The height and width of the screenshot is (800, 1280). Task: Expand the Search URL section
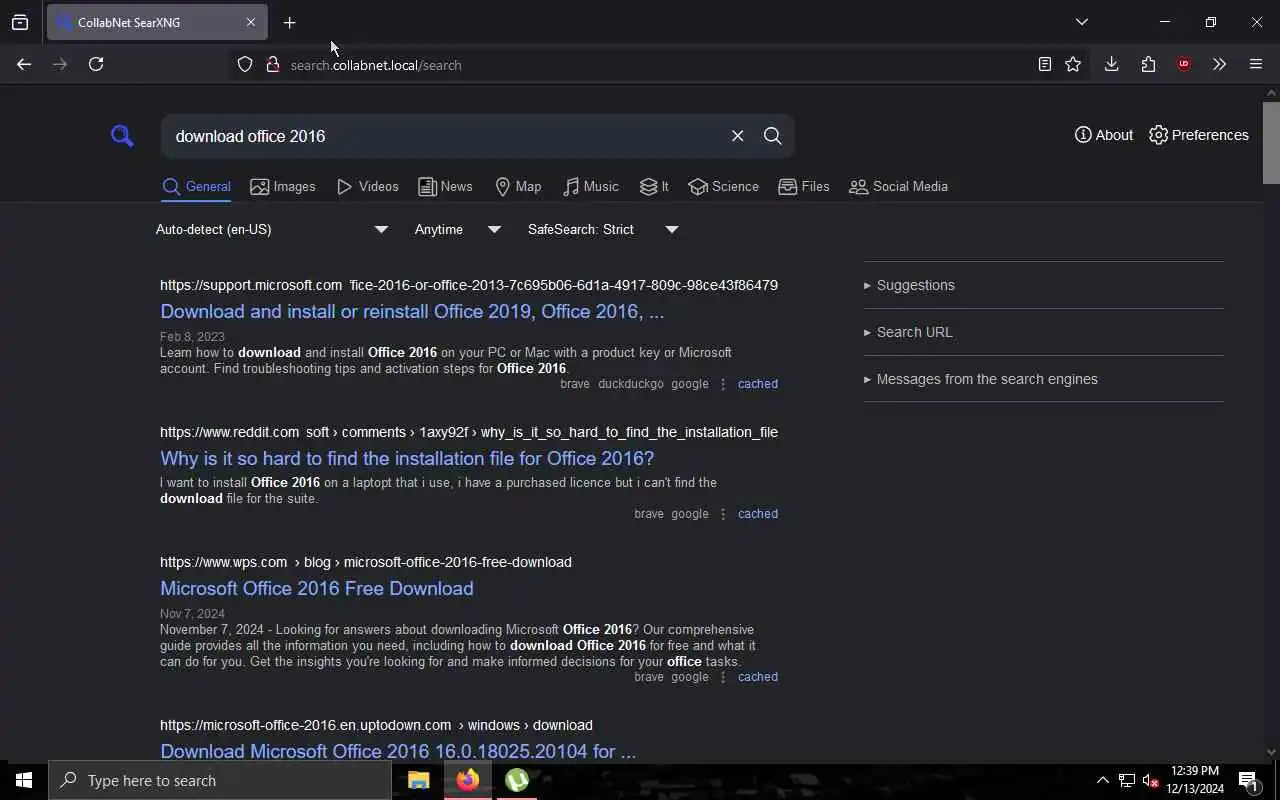click(x=1043, y=332)
